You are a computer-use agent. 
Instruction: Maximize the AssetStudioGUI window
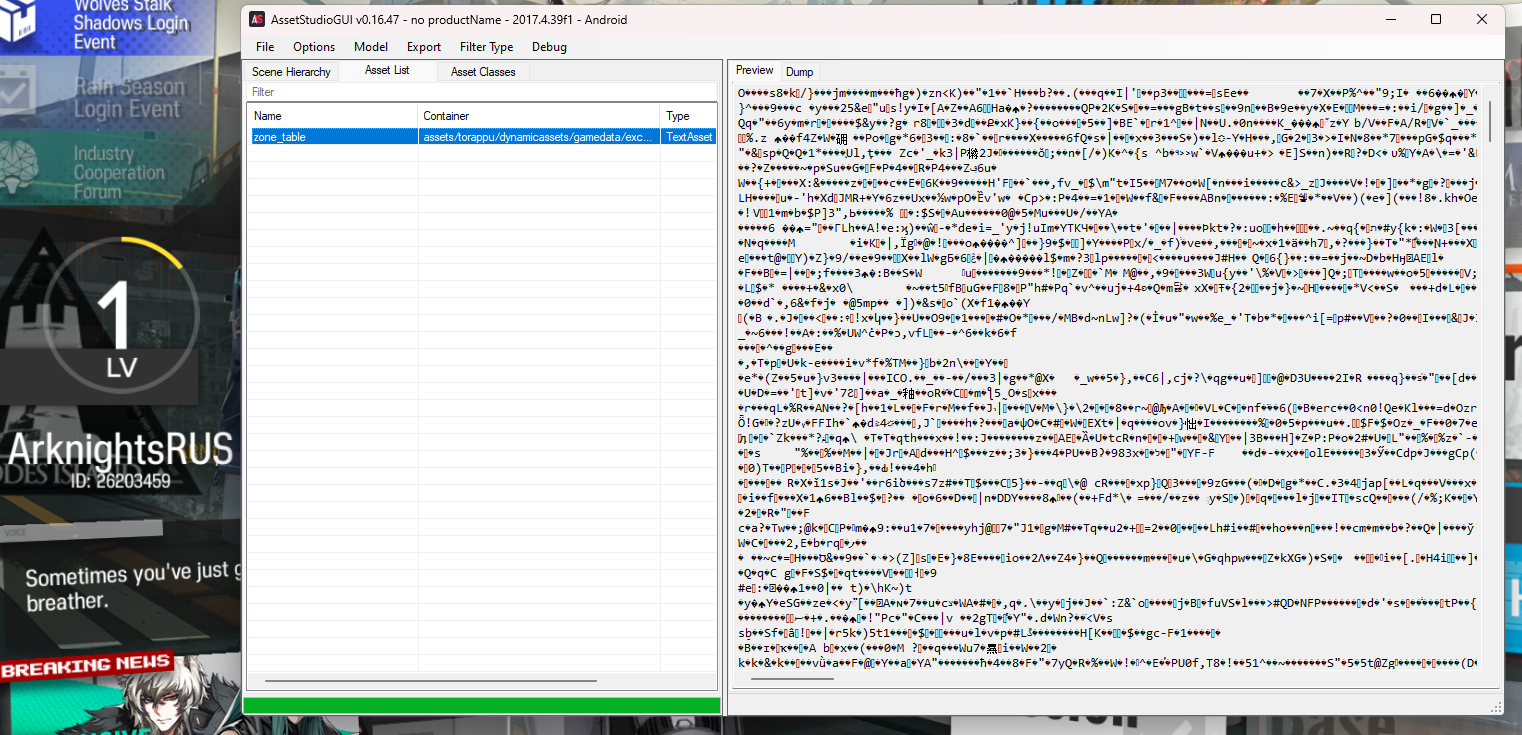tap(1436, 19)
